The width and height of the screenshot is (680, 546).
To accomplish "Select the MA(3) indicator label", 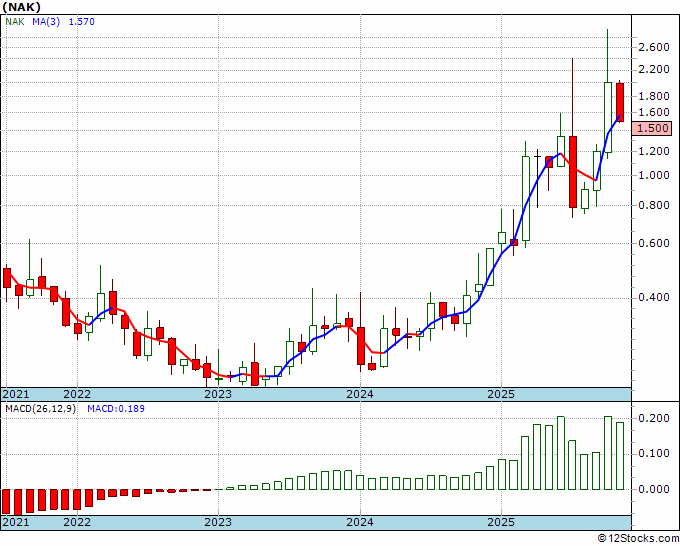I will point(46,22).
